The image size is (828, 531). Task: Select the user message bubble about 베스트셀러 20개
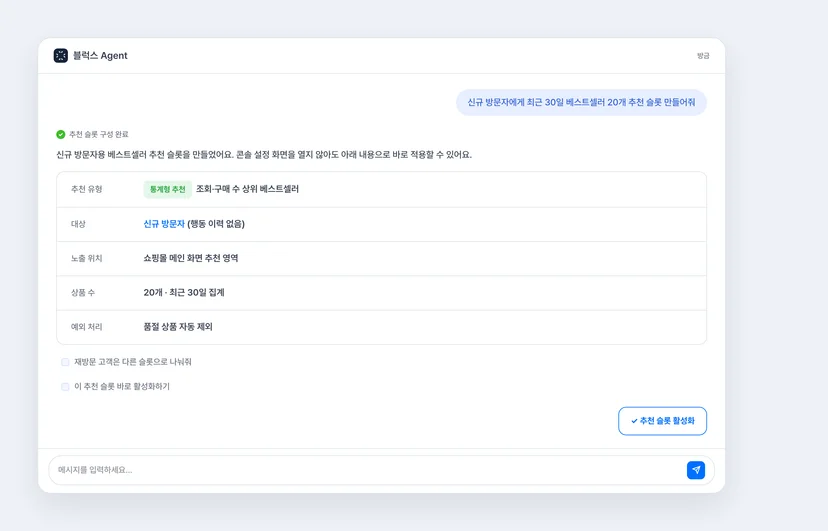click(x=581, y=102)
